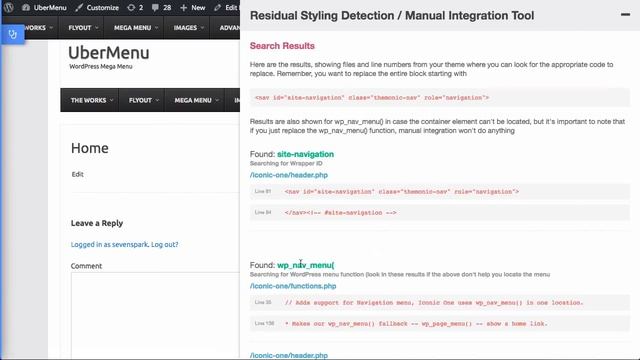Click Line 136 wp_nav_menu fallback result row
The height and width of the screenshot is (360, 640).
[x=440, y=323]
